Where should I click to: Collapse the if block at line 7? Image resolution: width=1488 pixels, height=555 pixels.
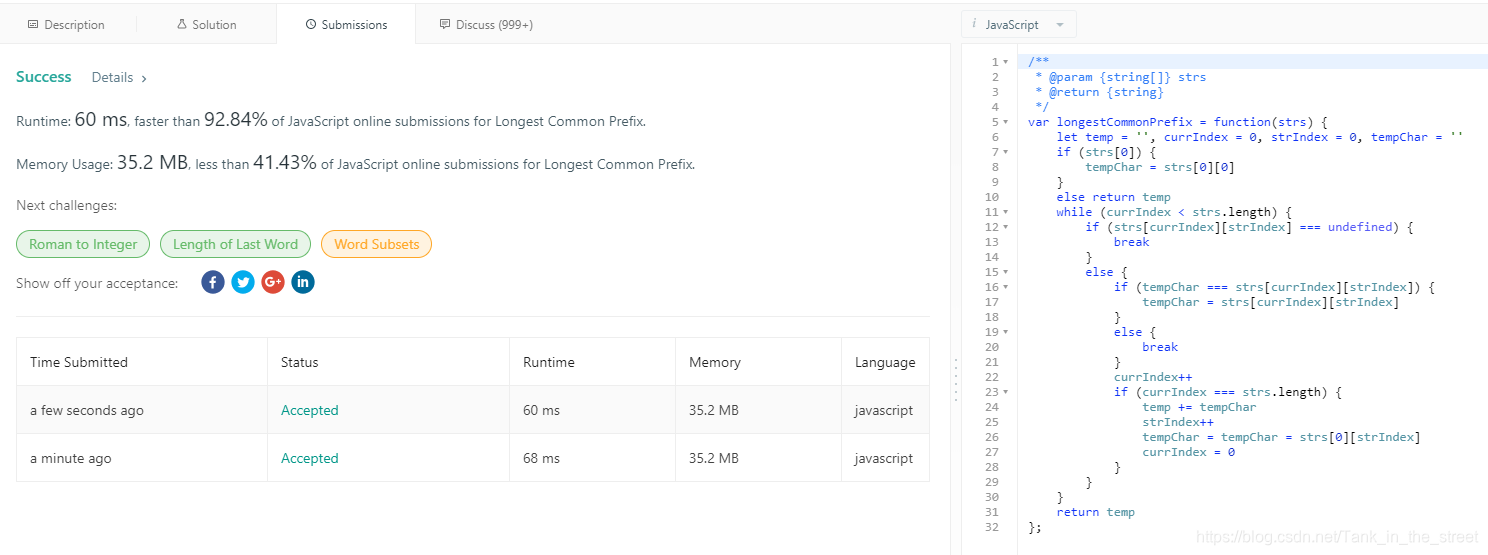point(1006,152)
